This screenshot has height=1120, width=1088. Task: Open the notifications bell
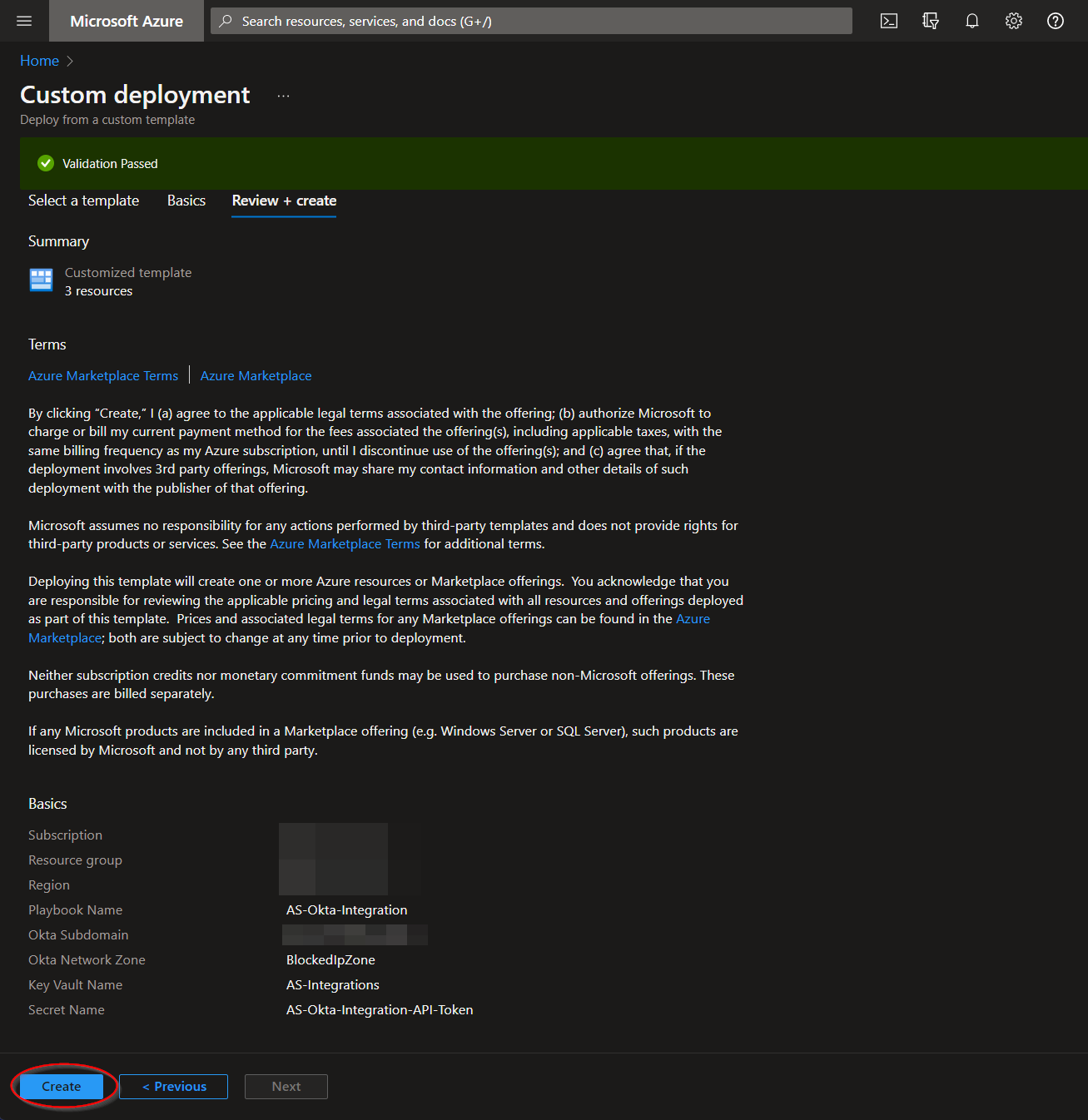click(972, 21)
